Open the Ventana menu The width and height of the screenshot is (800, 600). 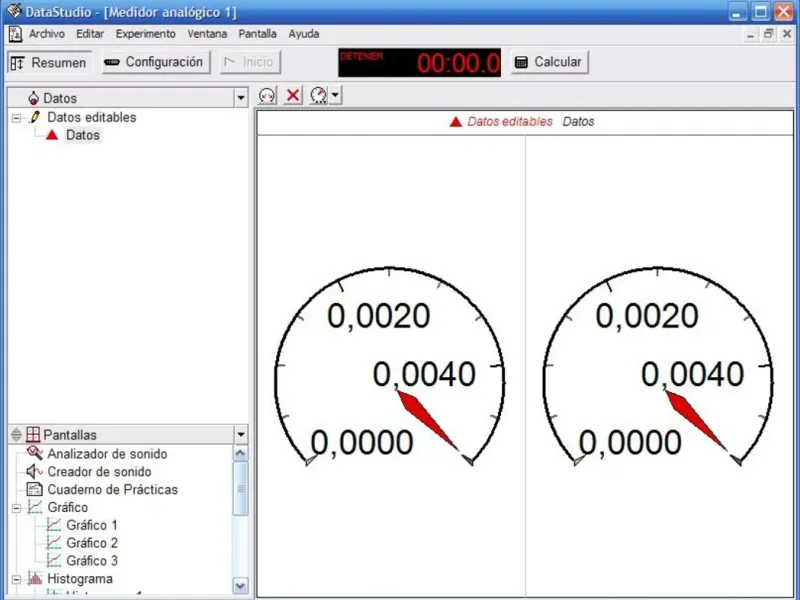click(x=207, y=34)
